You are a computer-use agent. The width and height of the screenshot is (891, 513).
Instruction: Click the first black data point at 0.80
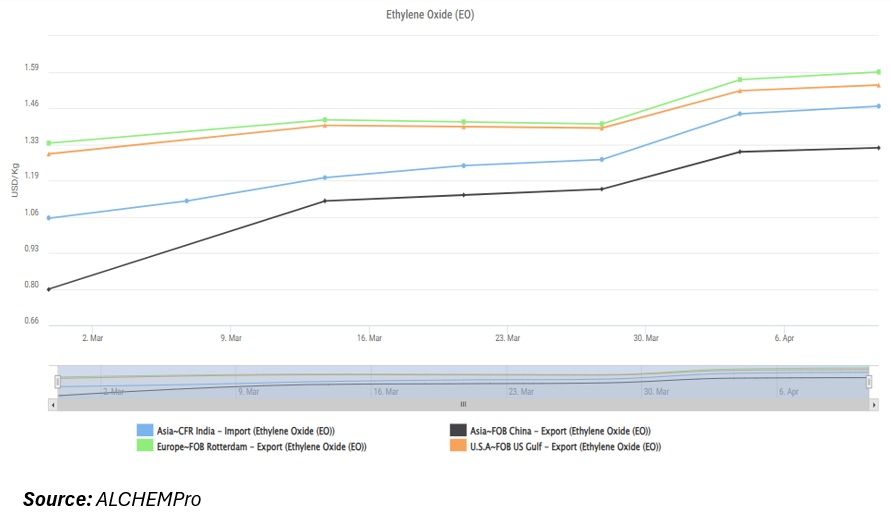(48, 289)
